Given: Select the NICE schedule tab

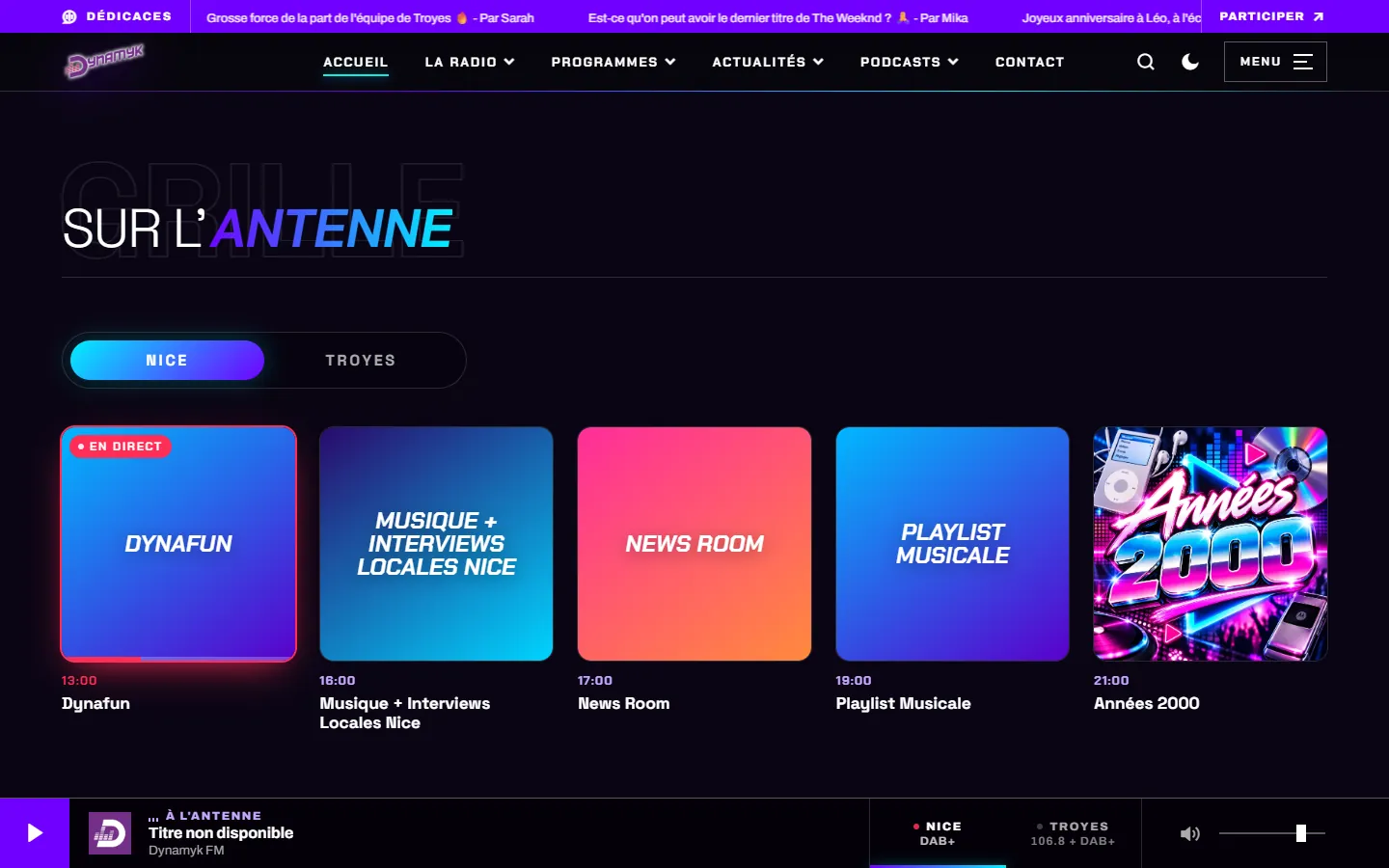Looking at the screenshot, I should click(x=167, y=360).
